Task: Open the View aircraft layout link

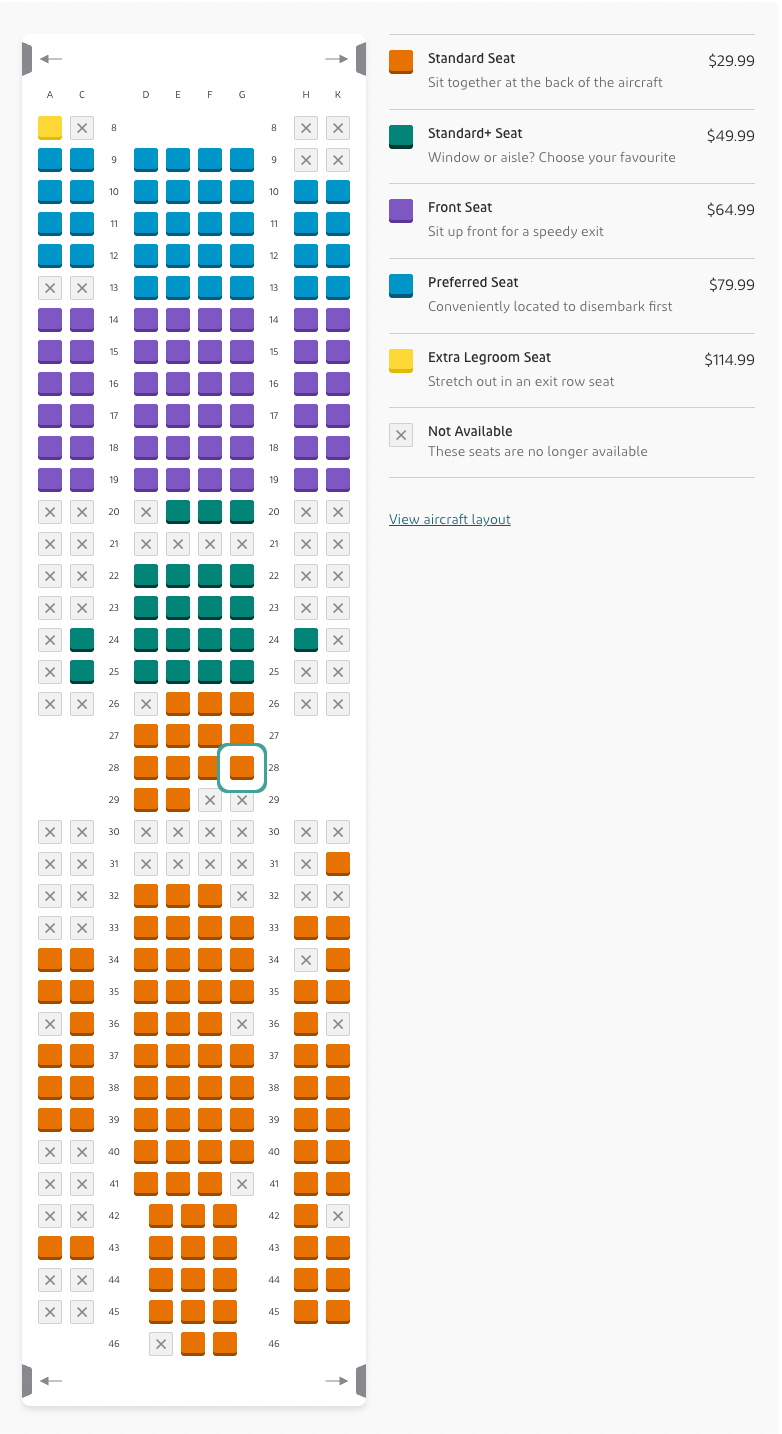Action: [450, 519]
